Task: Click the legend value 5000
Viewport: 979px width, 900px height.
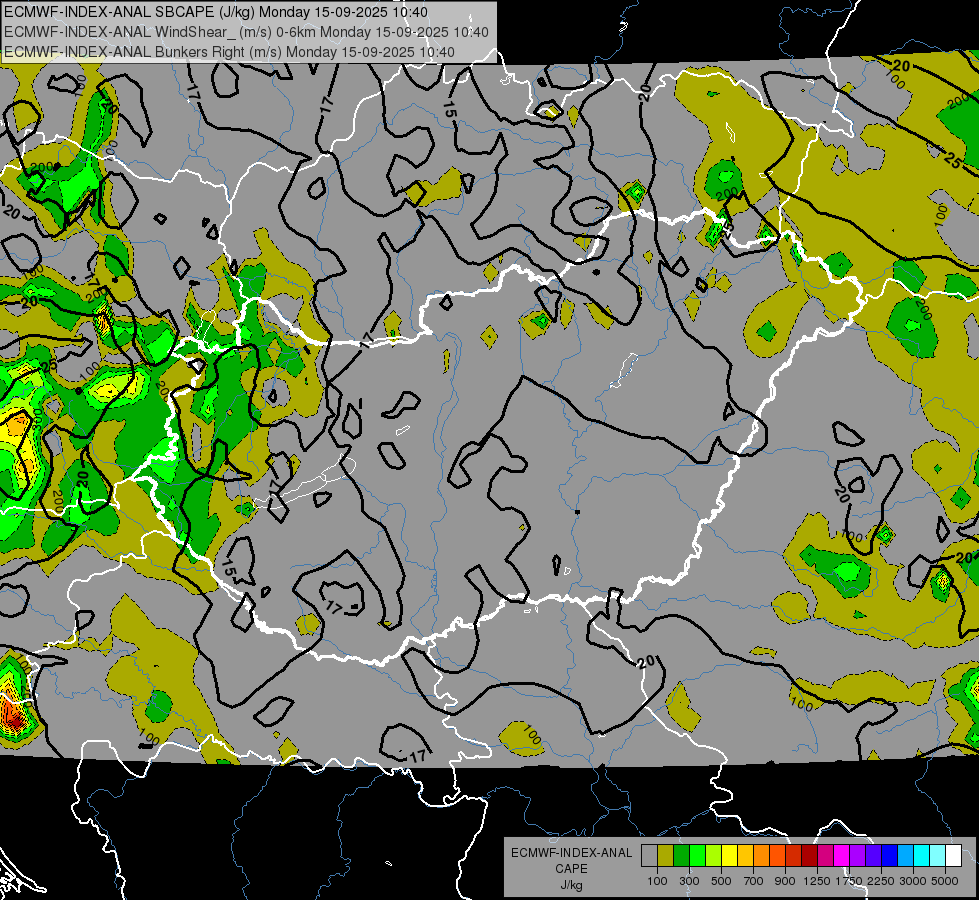Action: (945, 881)
